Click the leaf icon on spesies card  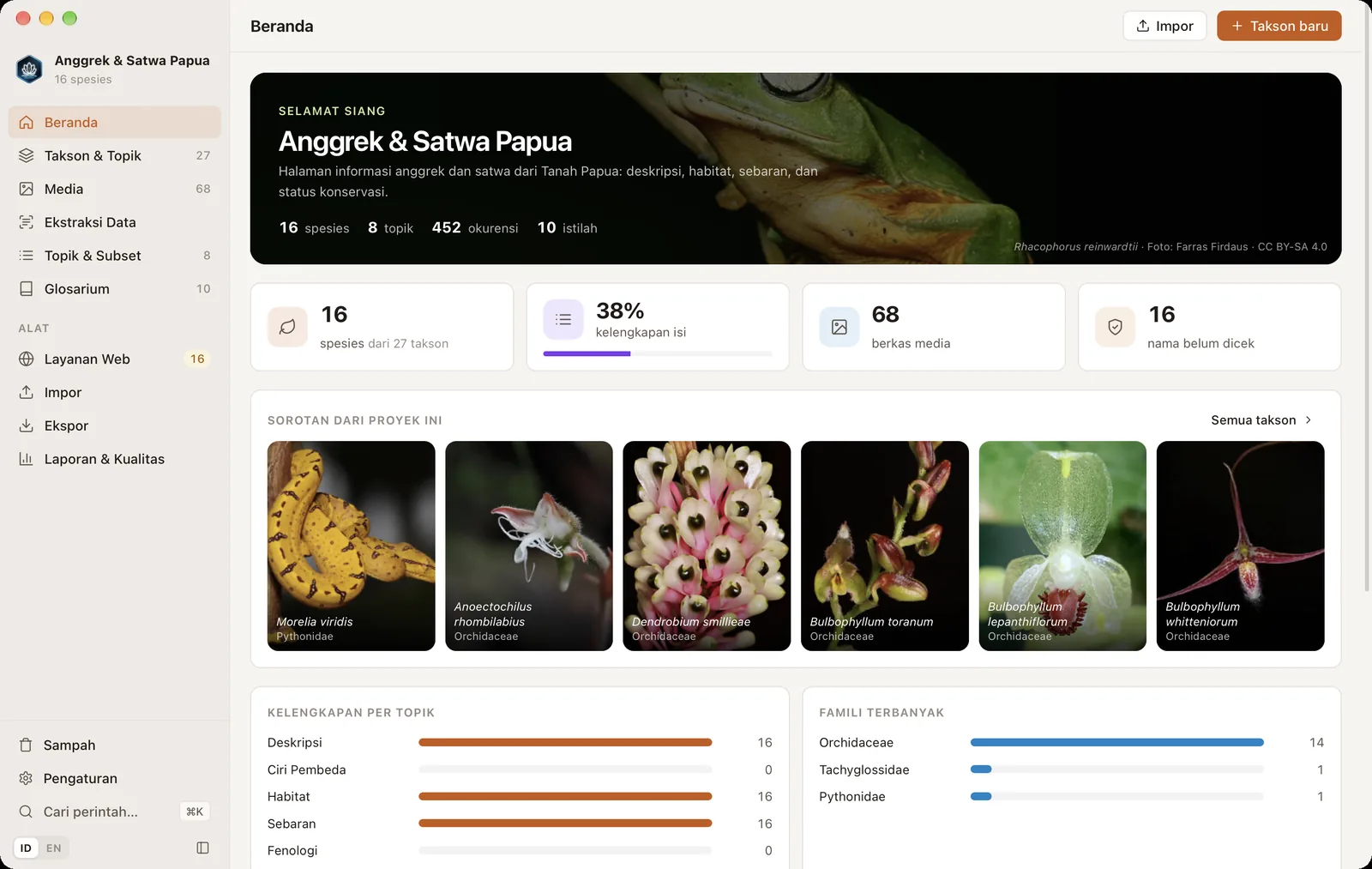(287, 327)
